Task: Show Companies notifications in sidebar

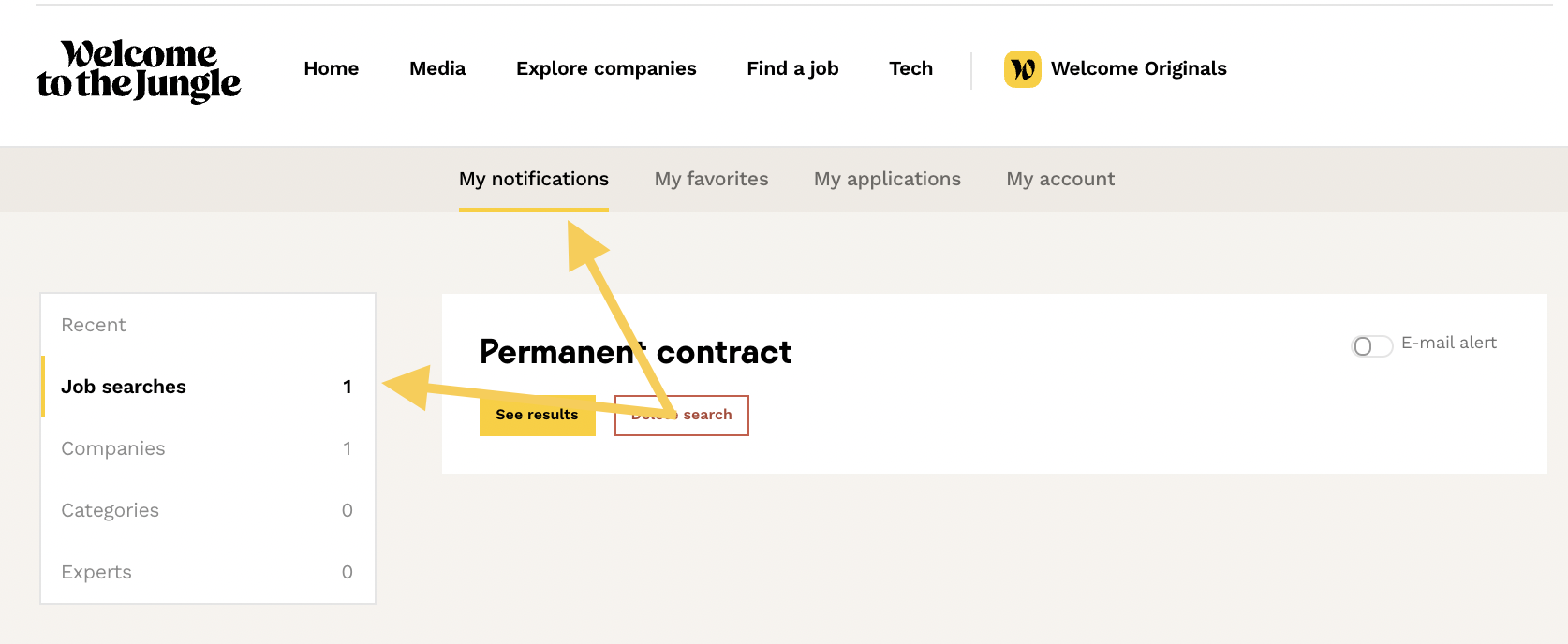Action: click(113, 448)
